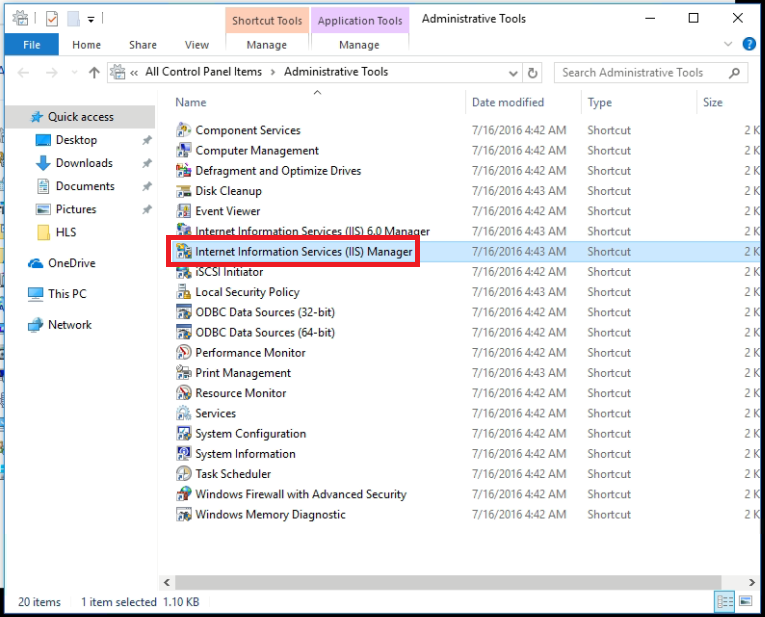Sort by the Size column header
The height and width of the screenshot is (617, 765).
tap(712, 102)
